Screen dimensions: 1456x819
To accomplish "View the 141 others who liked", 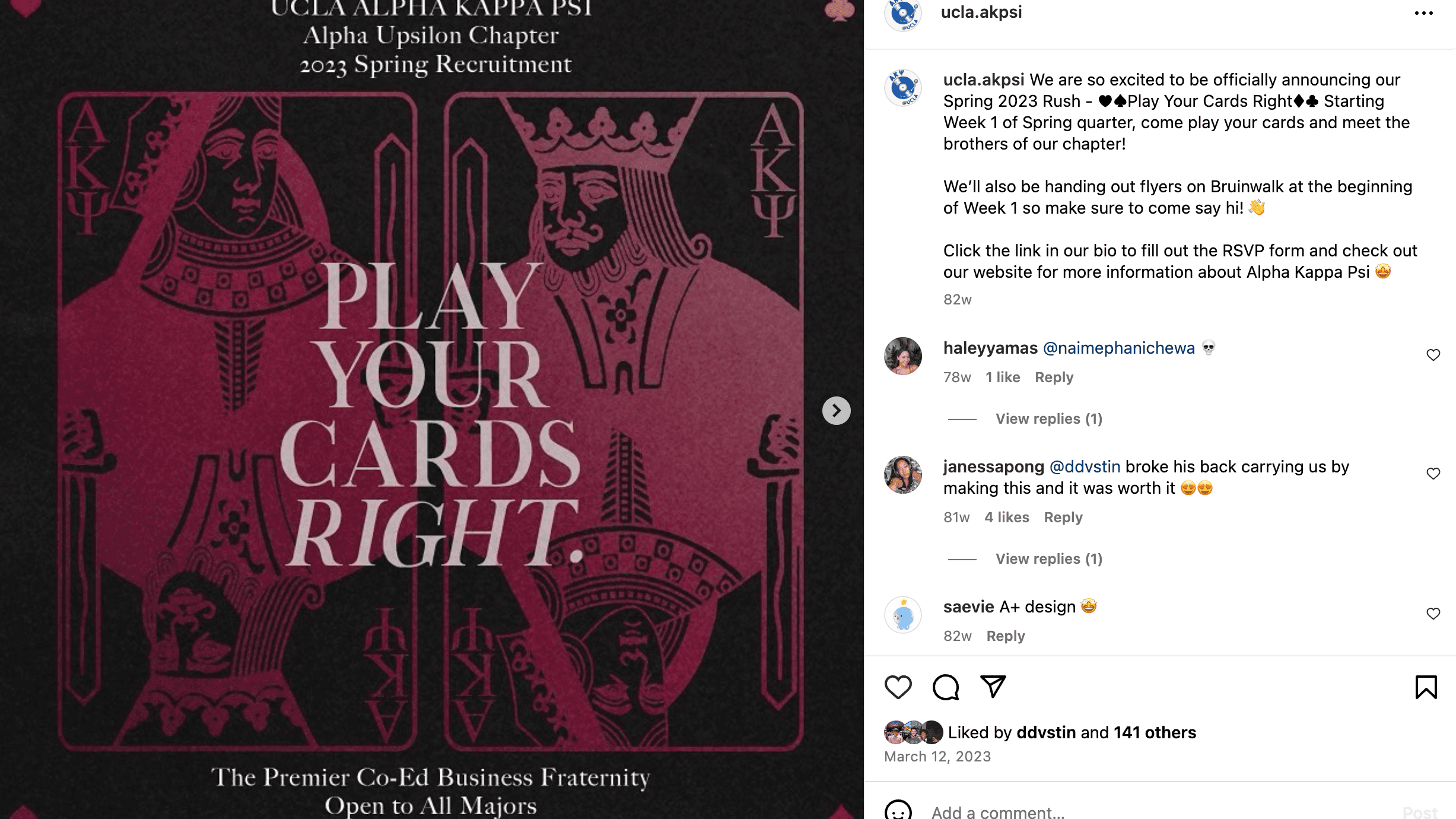I will pyautogui.click(x=1155, y=732).
